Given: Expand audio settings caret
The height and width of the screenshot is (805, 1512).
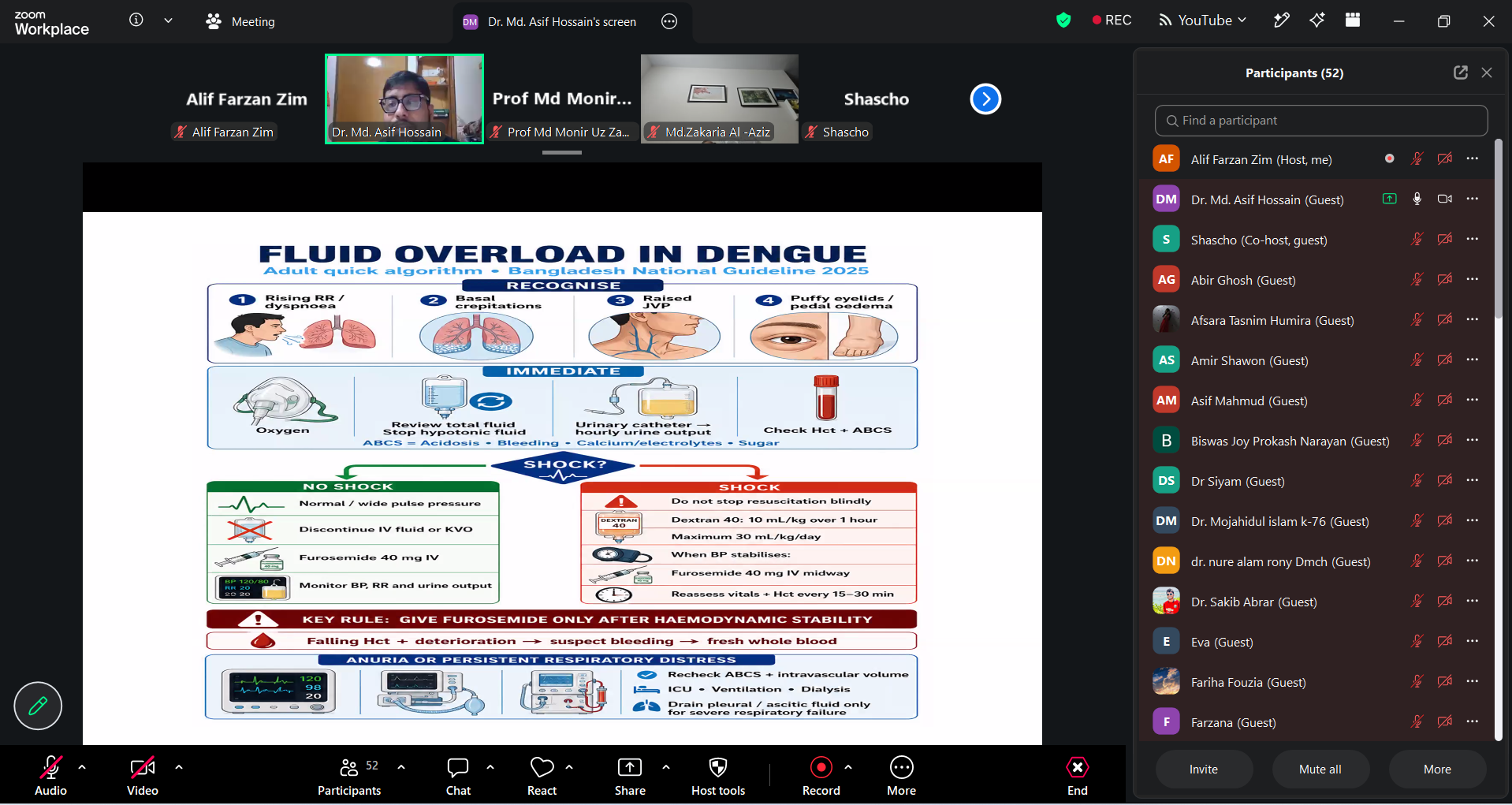Looking at the screenshot, I should click(82, 766).
